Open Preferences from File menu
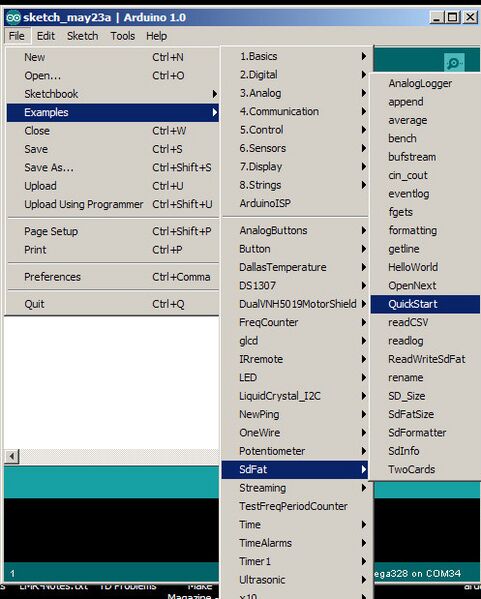Image resolution: width=481 pixels, height=599 pixels. point(113,277)
